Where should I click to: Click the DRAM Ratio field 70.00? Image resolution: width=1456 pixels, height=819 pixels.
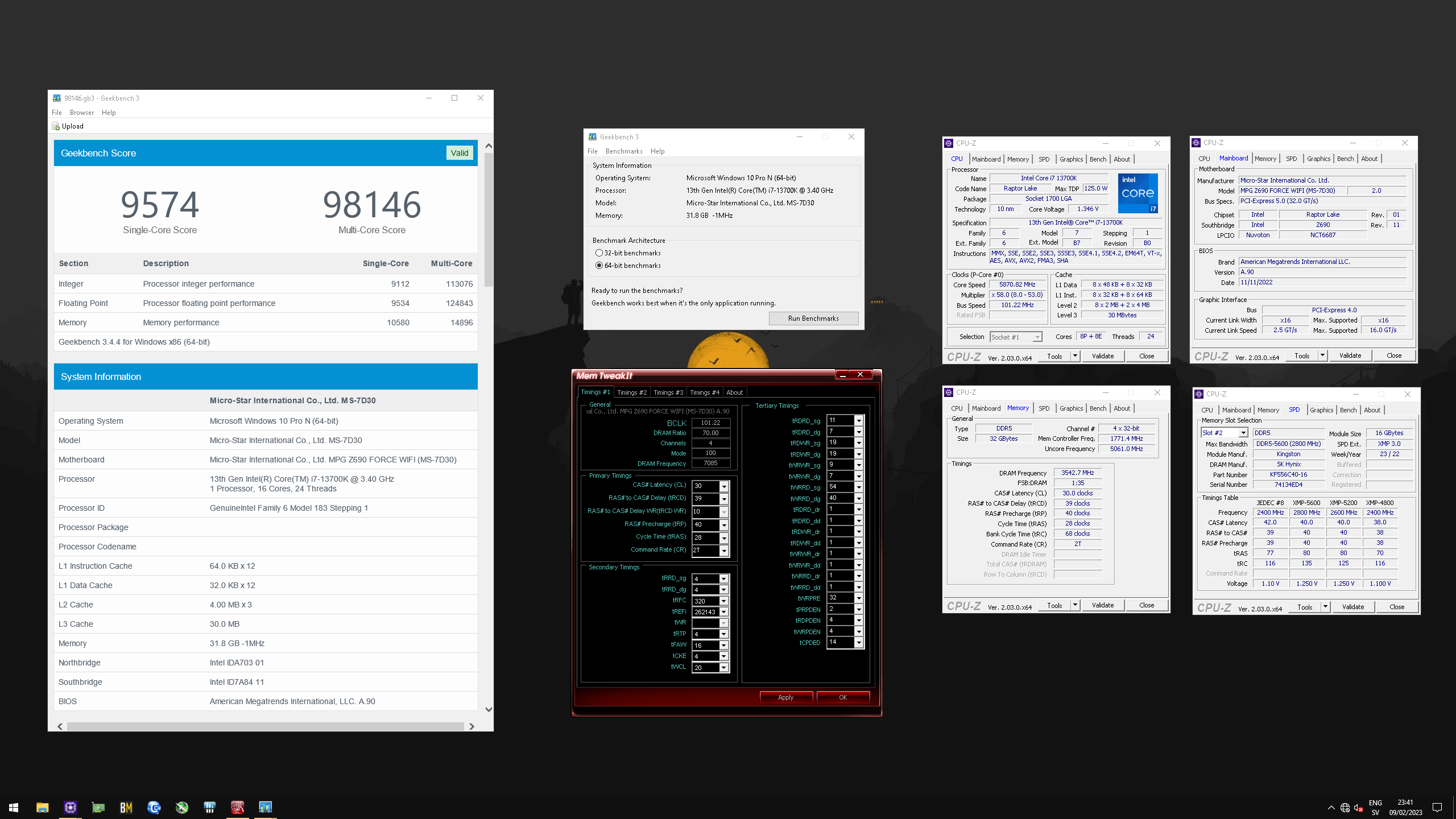[x=711, y=433]
